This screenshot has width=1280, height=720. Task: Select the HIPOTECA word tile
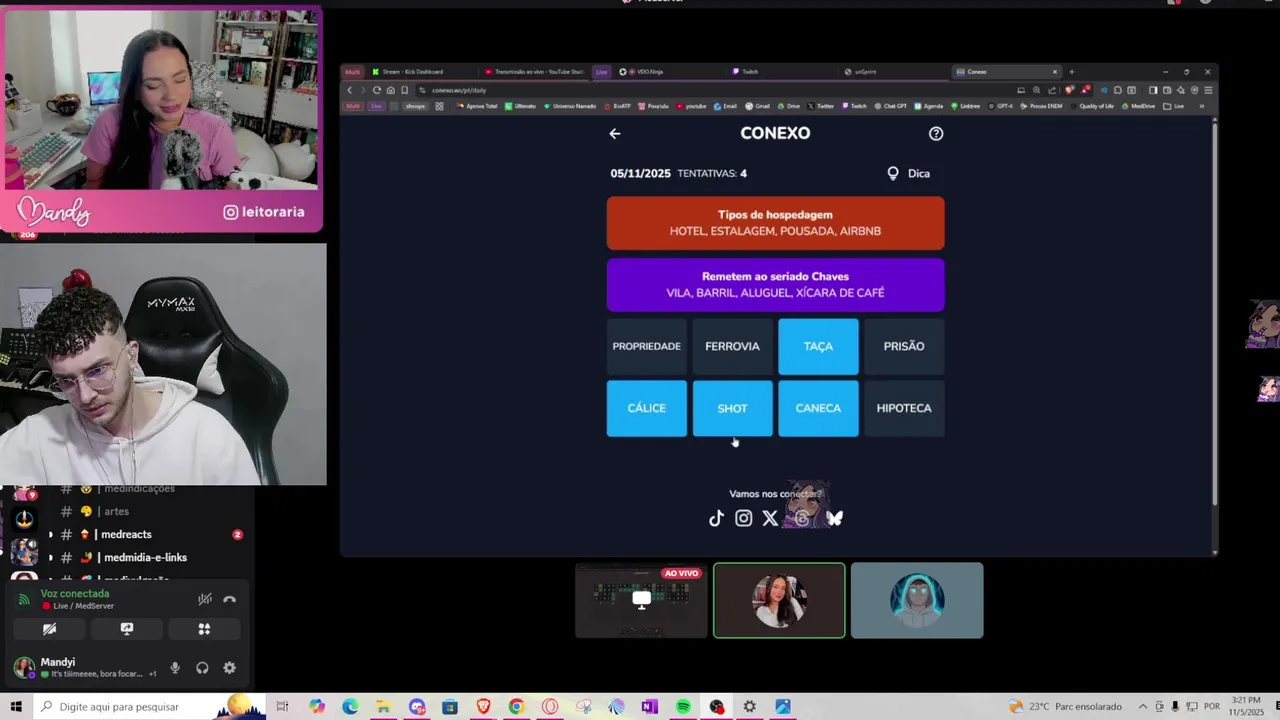click(x=904, y=408)
